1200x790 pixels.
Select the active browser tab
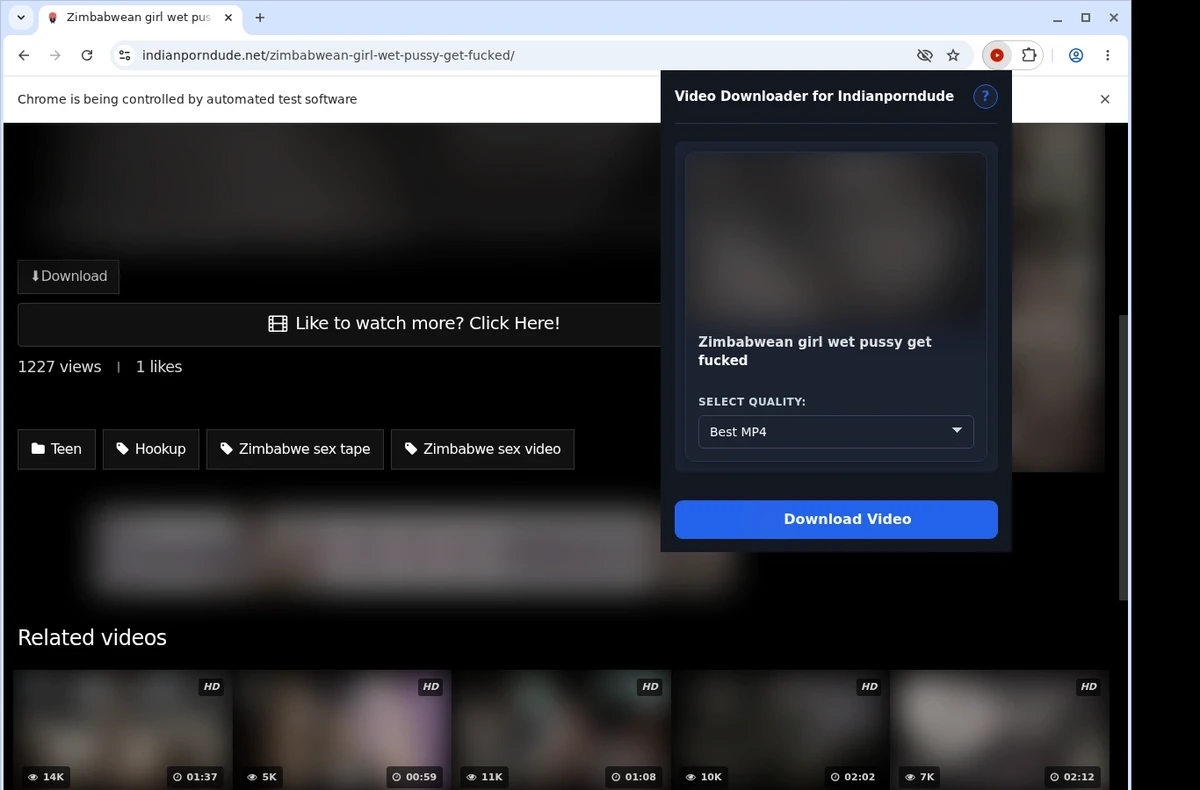click(x=140, y=18)
